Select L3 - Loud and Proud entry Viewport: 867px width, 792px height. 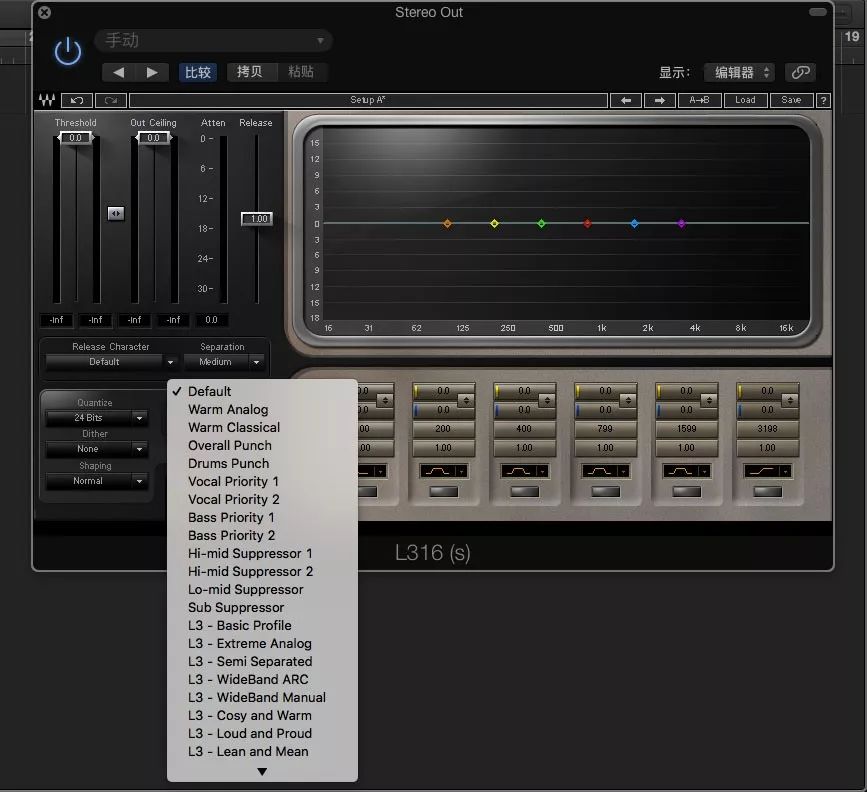click(262, 733)
